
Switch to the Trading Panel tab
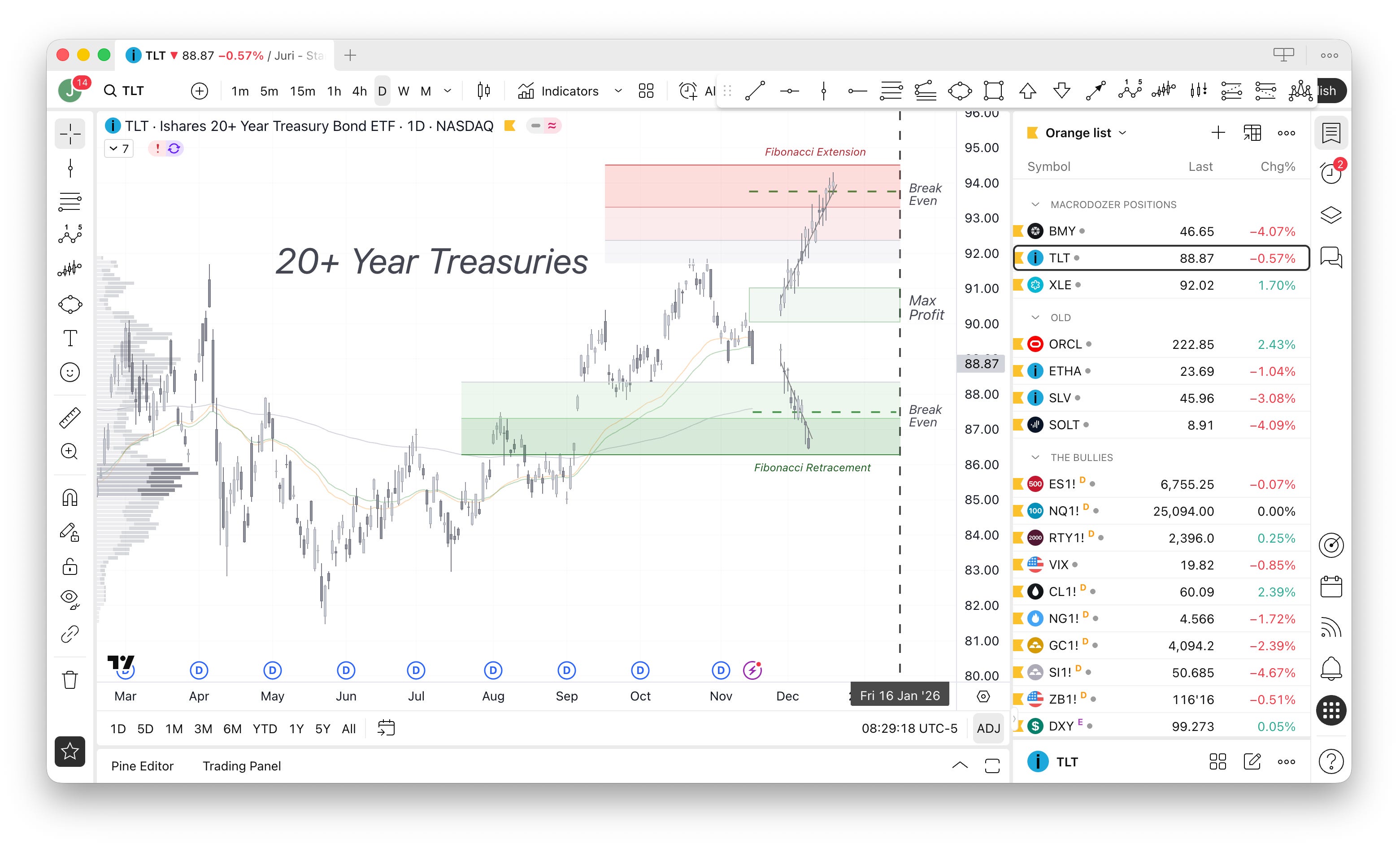(241, 766)
